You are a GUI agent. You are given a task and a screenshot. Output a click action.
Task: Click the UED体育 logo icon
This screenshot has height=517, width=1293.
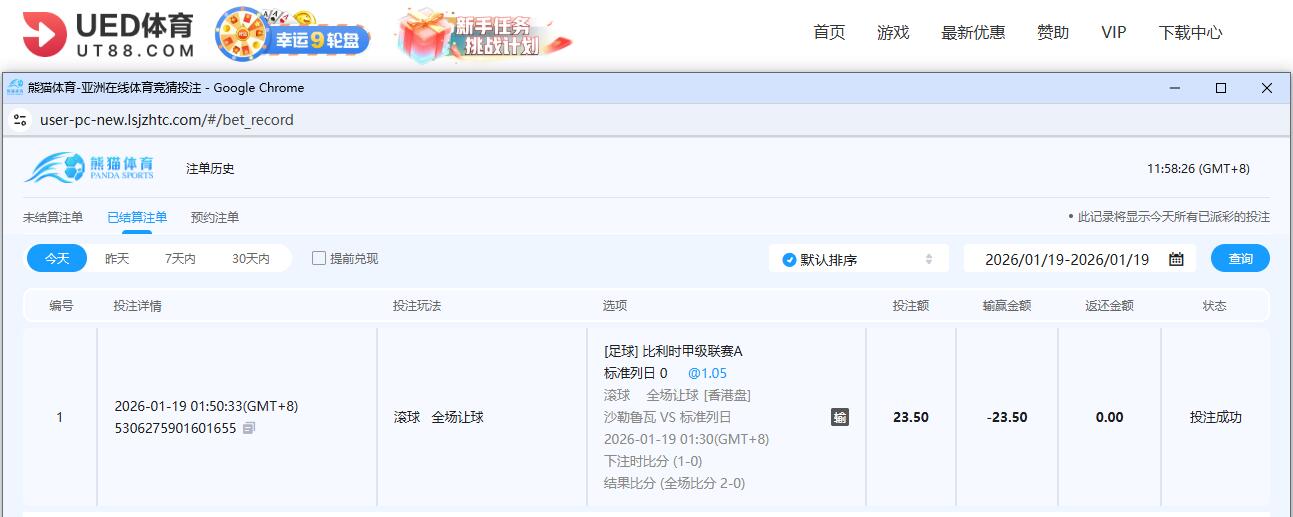pos(45,34)
